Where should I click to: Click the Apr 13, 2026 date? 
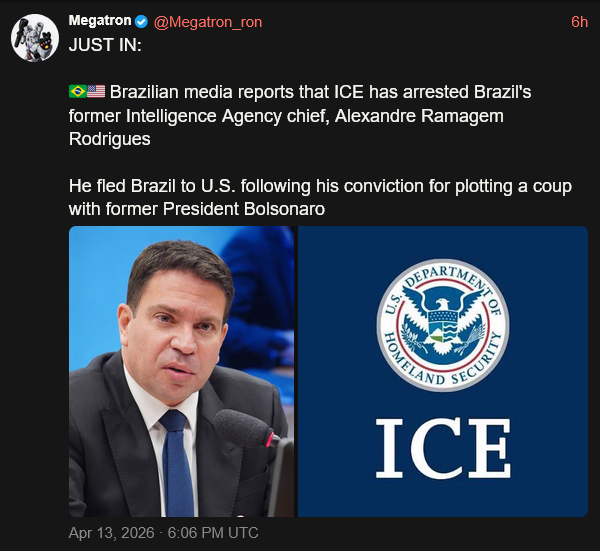coord(111,533)
